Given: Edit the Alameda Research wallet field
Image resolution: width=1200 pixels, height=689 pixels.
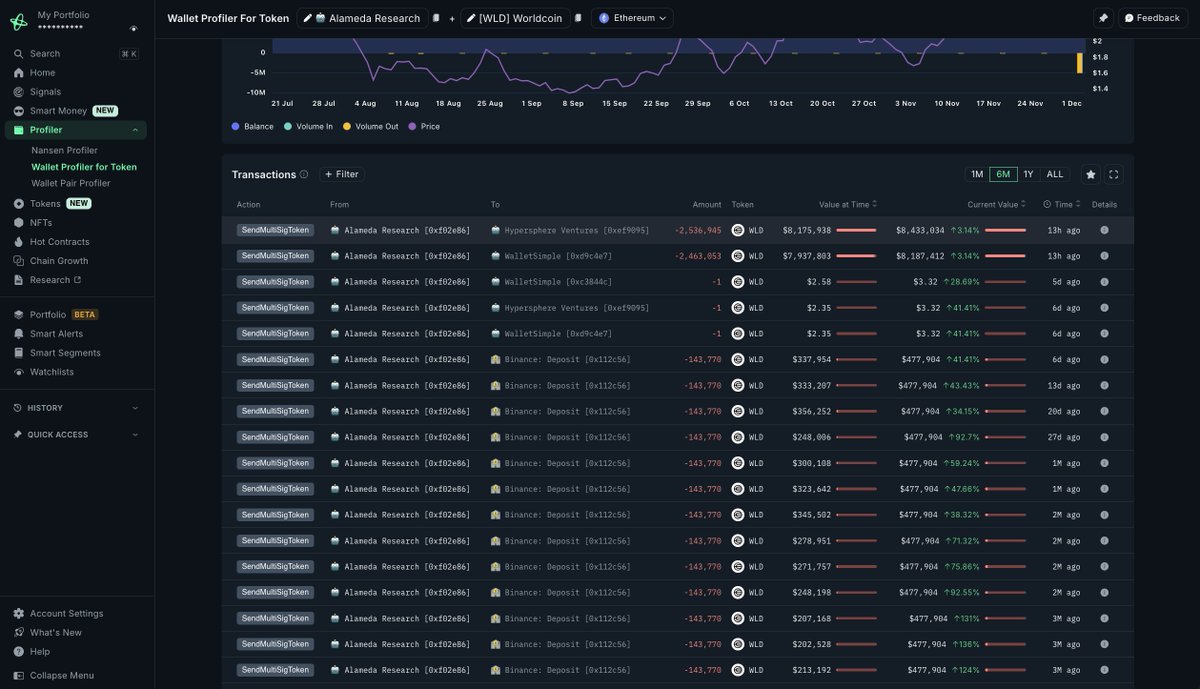Looking at the screenshot, I should (362, 18).
